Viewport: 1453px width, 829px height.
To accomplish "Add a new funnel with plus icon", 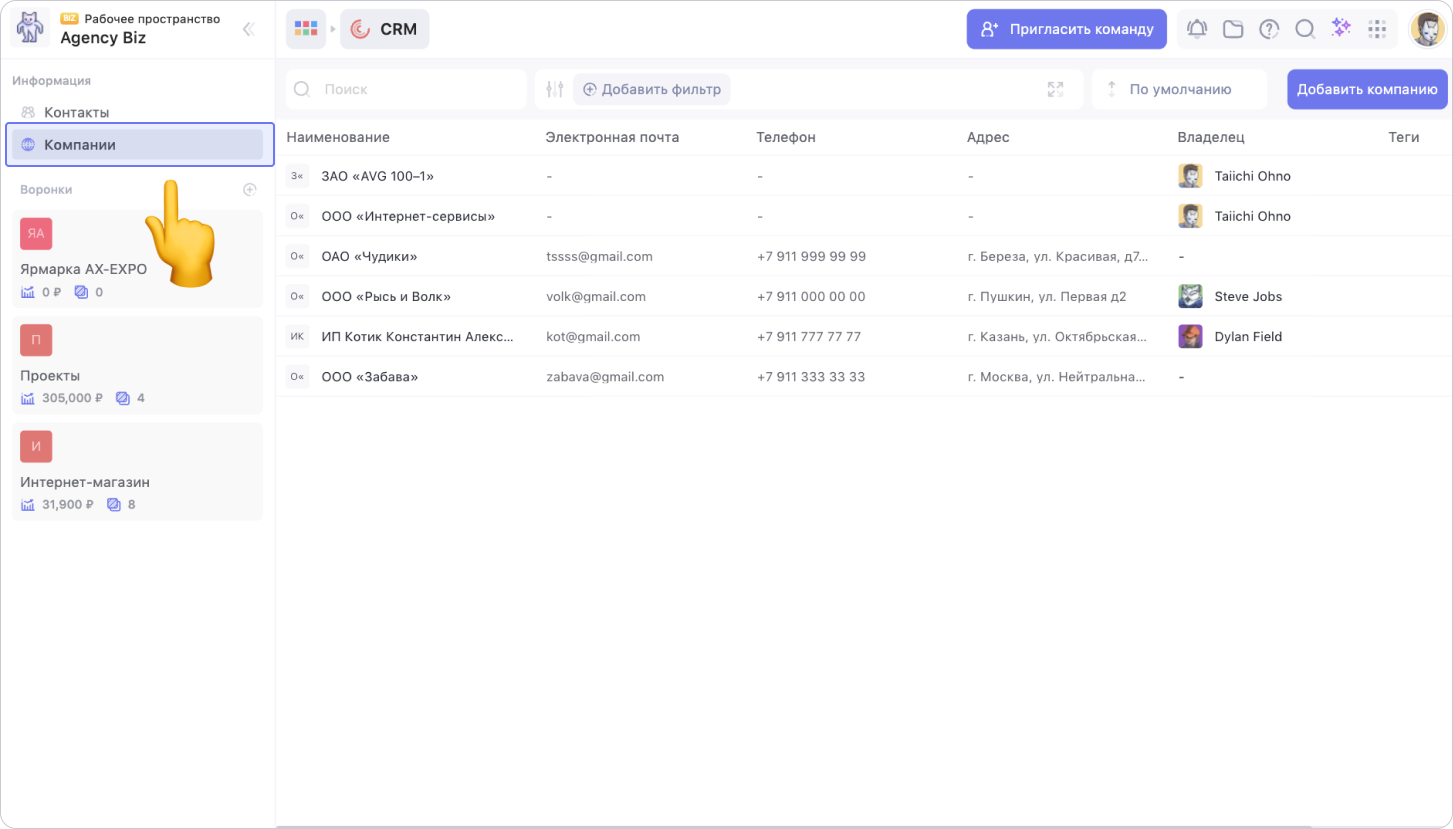I will tap(250, 189).
